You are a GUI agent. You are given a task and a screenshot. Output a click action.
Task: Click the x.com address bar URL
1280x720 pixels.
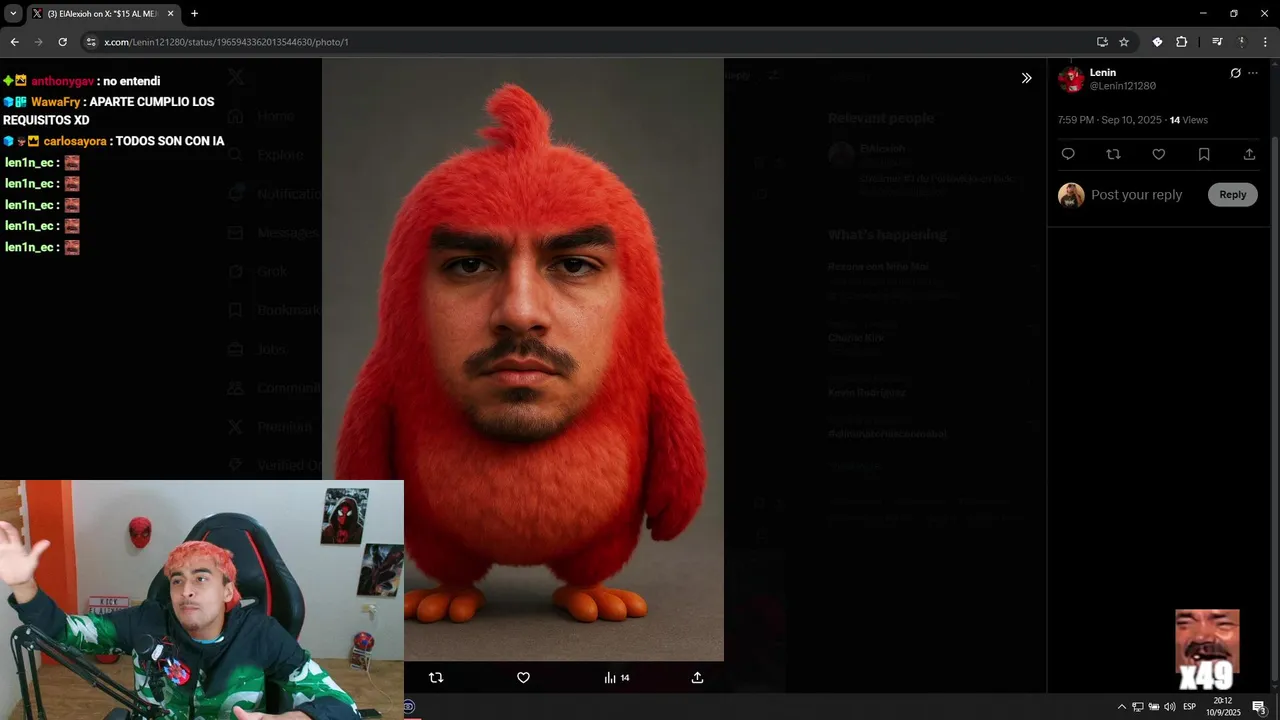pos(226,42)
